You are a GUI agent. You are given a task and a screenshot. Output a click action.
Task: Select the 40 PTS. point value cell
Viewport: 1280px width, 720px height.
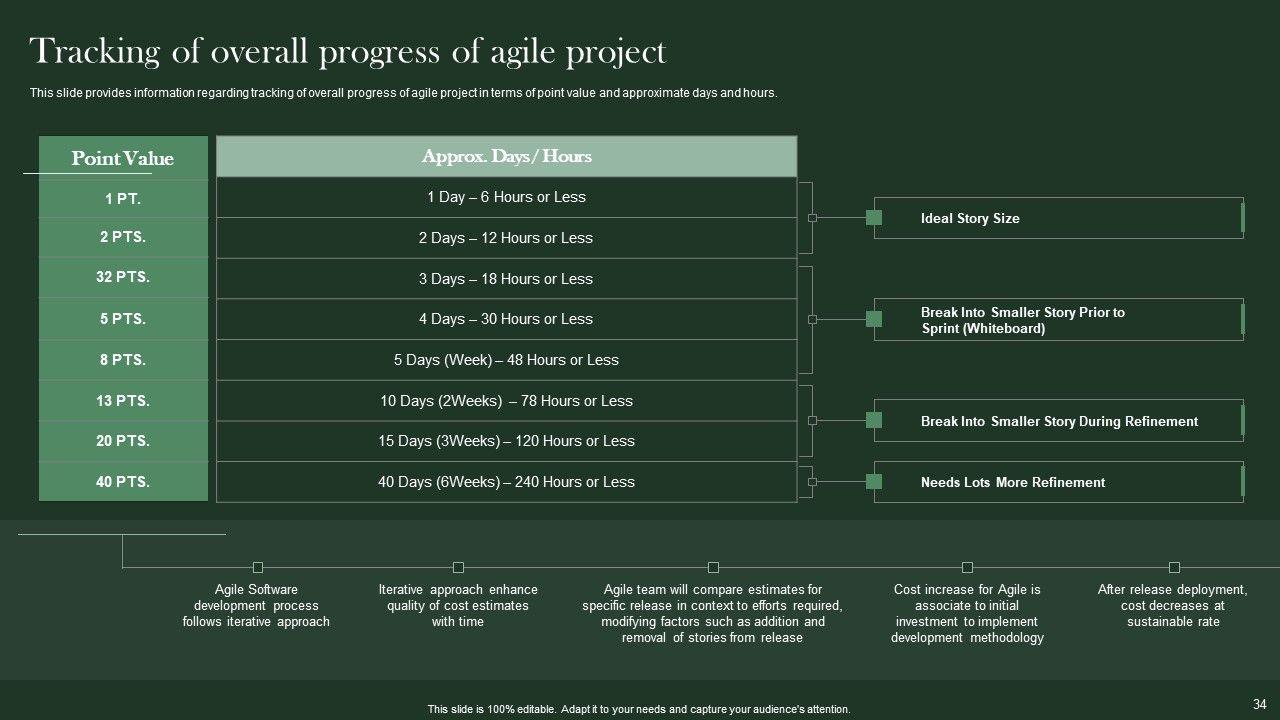(123, 482)
